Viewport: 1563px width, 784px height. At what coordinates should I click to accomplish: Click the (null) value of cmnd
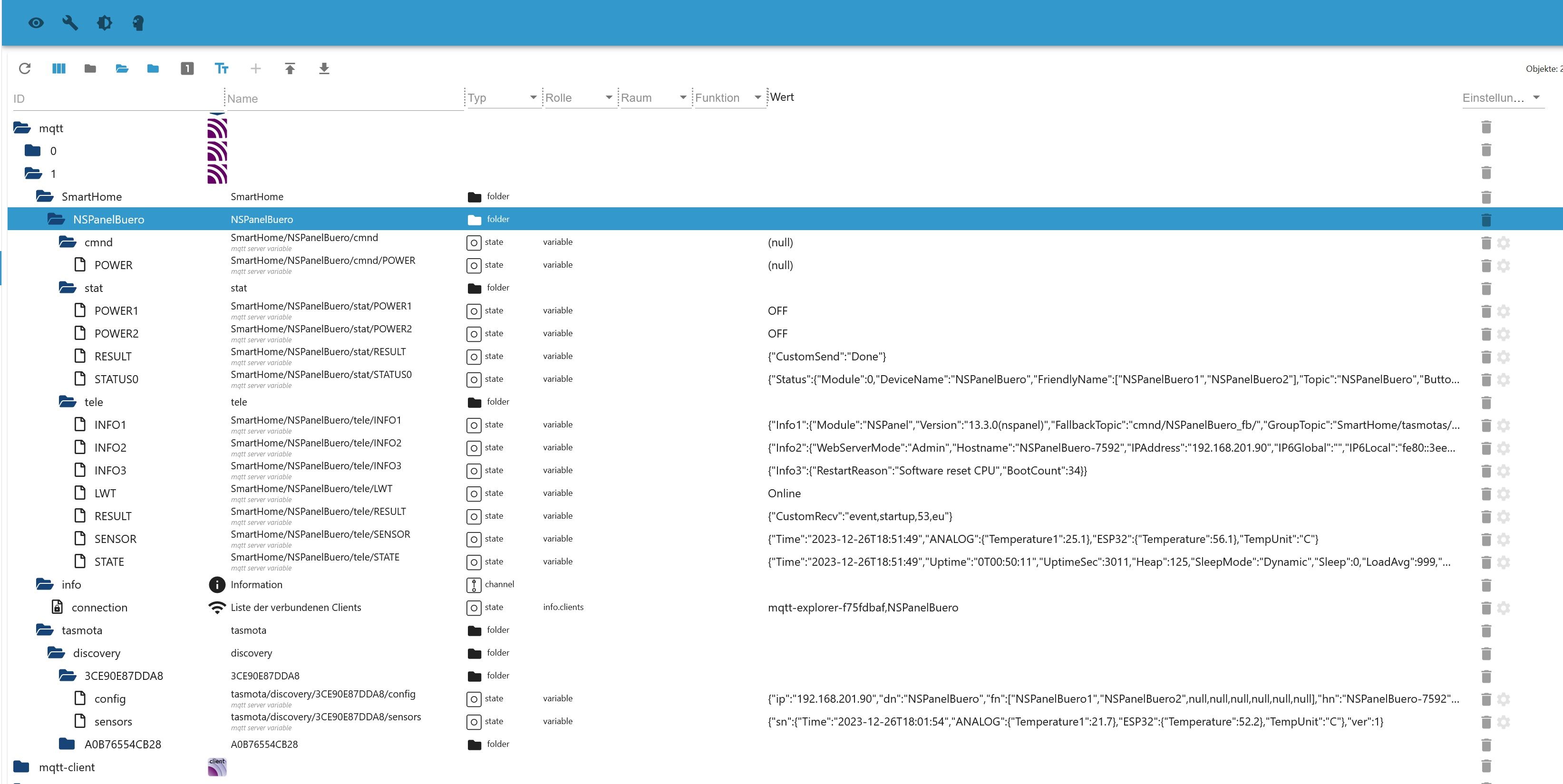(780, 242)
